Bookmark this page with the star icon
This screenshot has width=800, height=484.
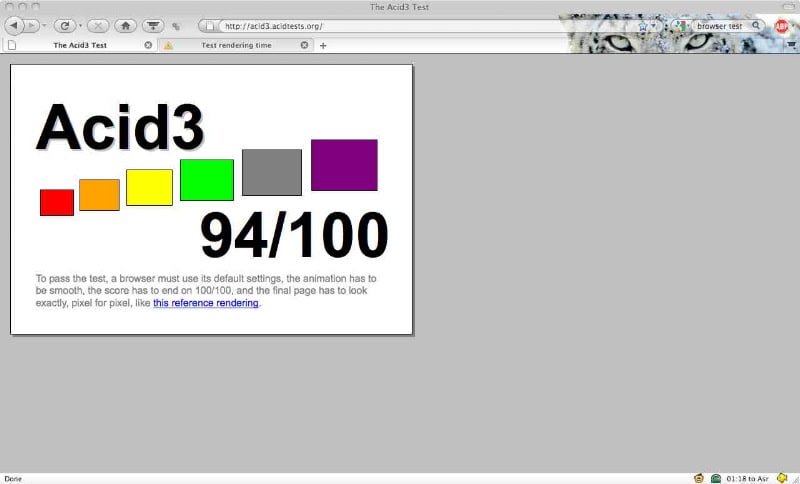point(643,26)
